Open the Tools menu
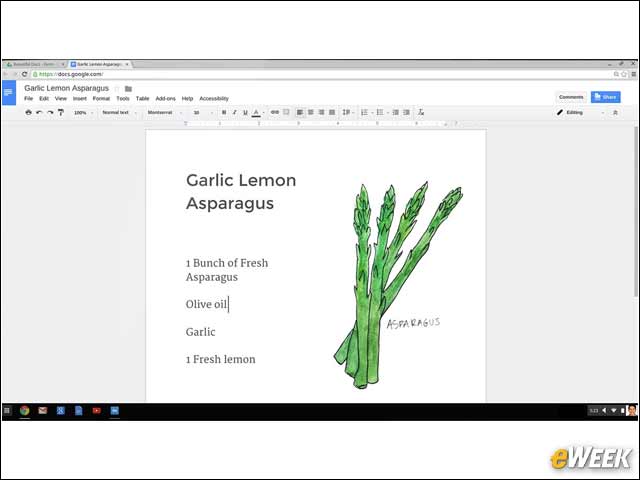 click(123, 98)
